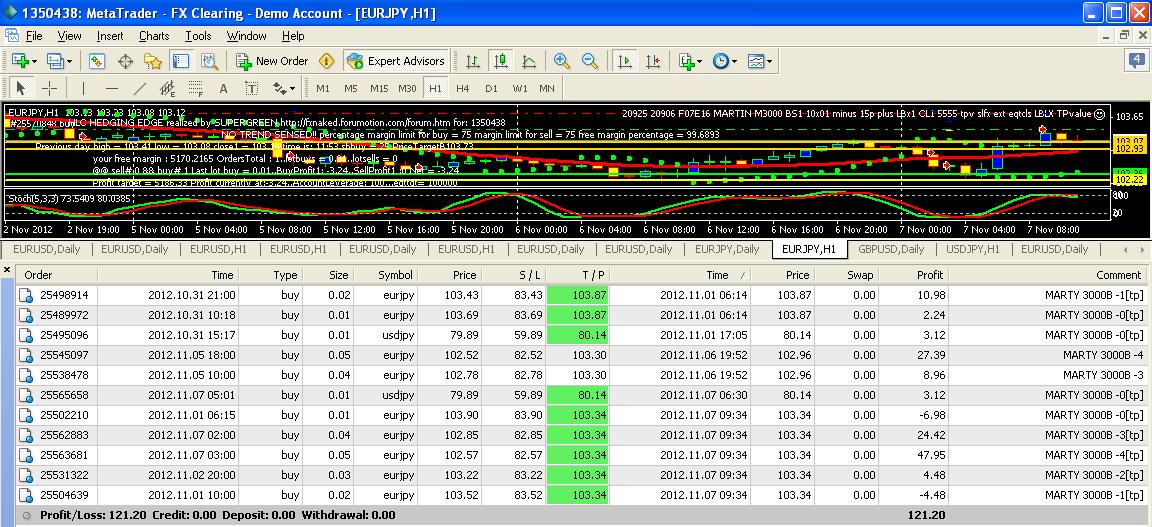This screenshot has height=527, width=1152.
Task: Switch timeframe to H4
Action: [463, 88]
